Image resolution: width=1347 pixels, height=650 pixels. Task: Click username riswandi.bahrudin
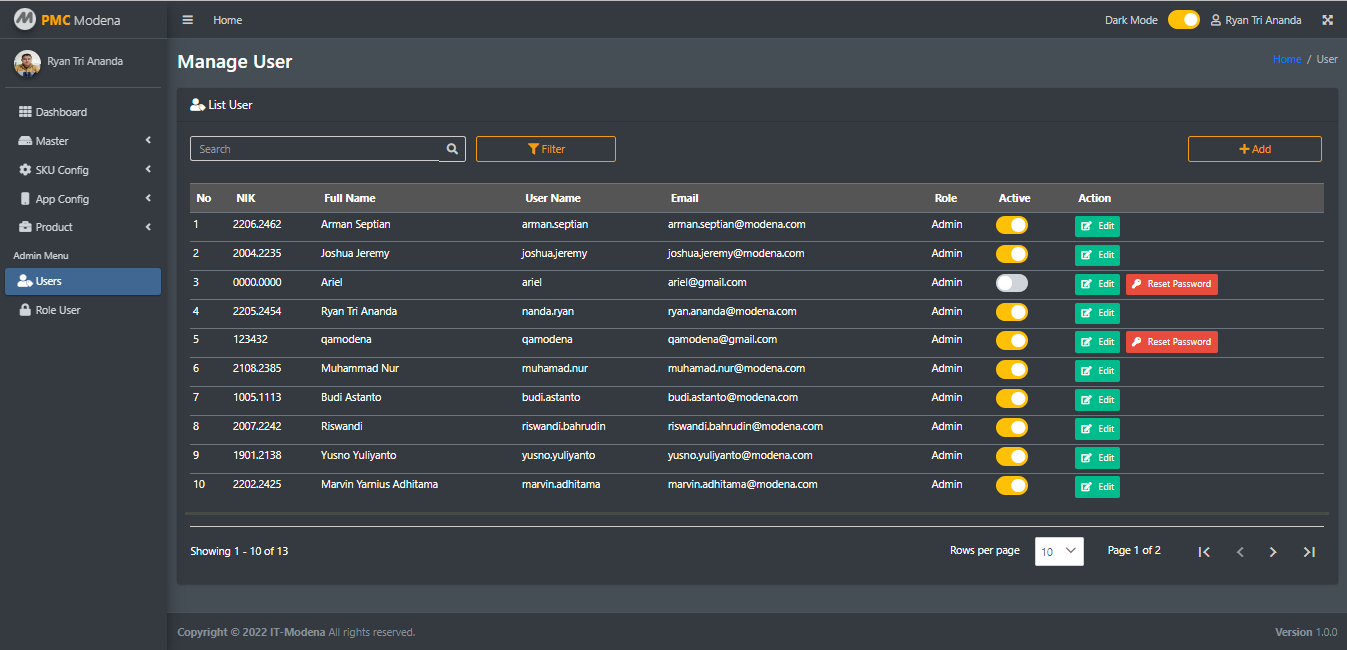tap(564, 426)
